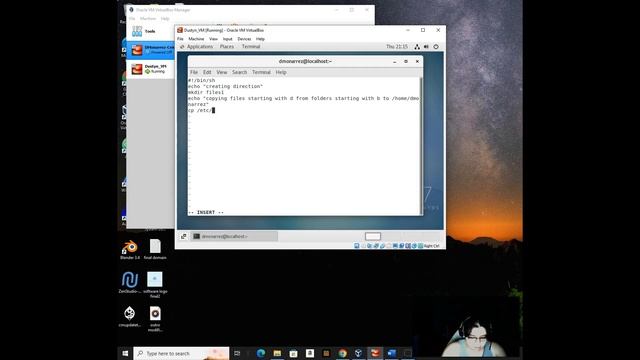The image size is (640, 360).
Task: Click the GNOME show-windows icon in bottom panel
Action: point(184,236)
